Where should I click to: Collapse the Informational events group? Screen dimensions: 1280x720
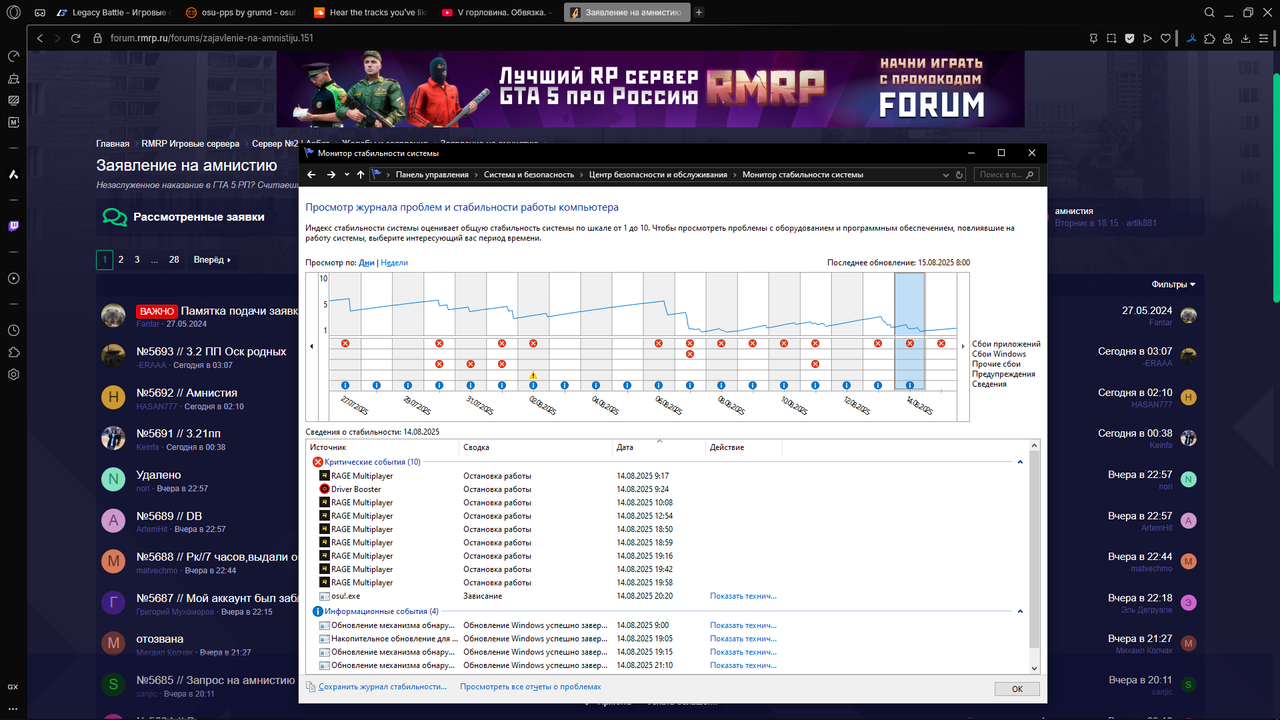click(x=1020, y=611)
